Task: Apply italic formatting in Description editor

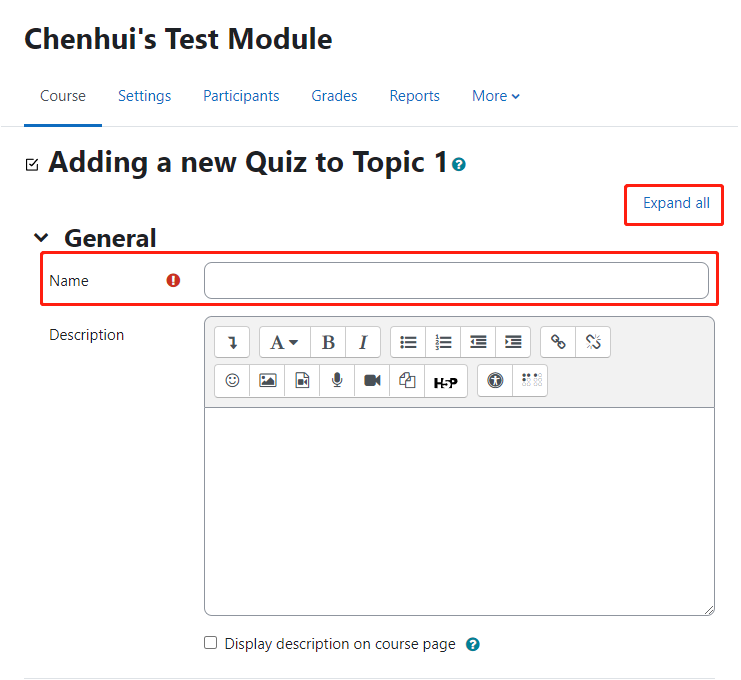Action: pos(363,342)
